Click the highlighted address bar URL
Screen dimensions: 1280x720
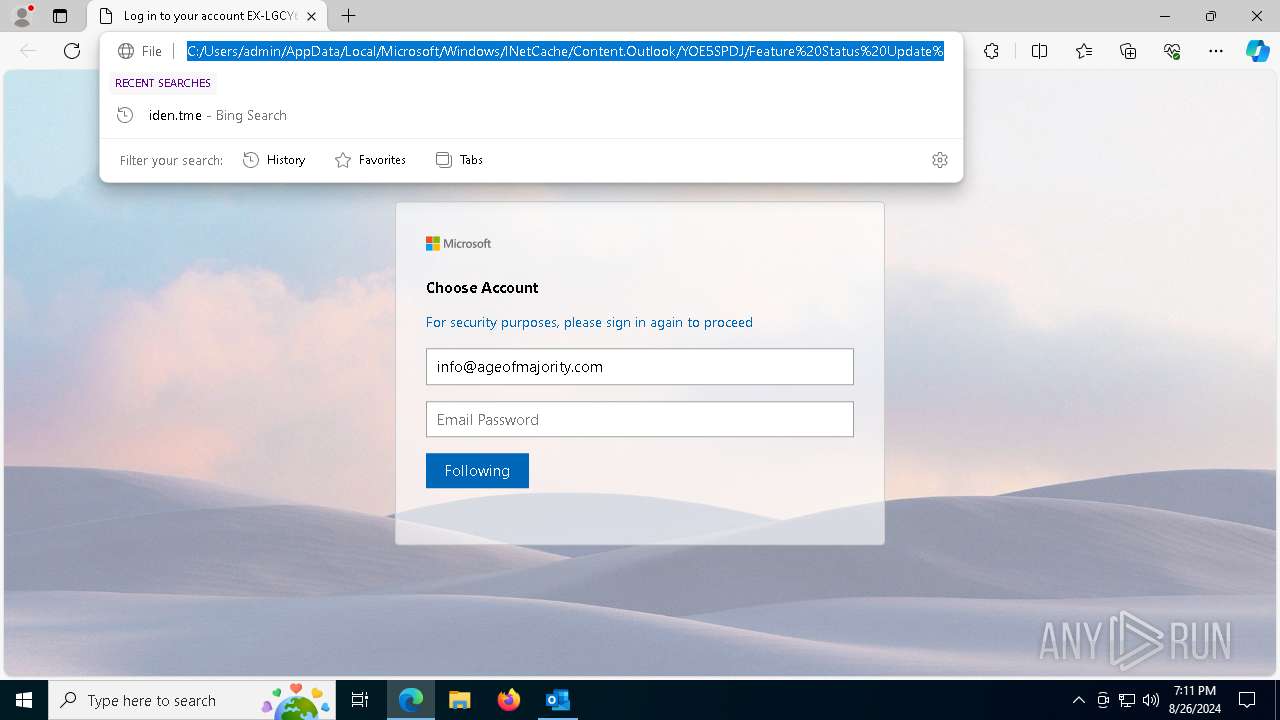click(x=565, y=51)
